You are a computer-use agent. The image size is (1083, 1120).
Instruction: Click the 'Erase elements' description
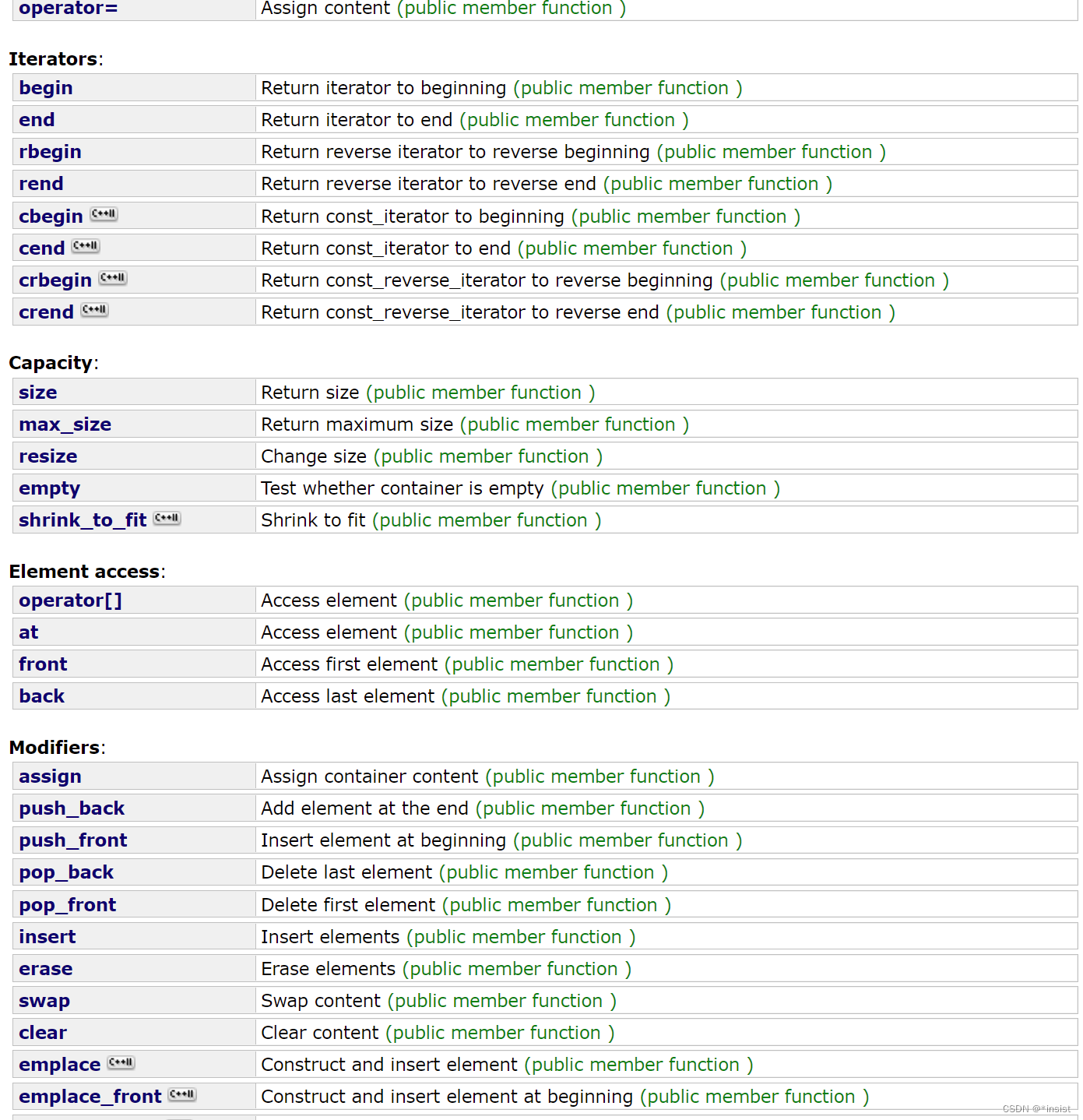pos(329,969)
